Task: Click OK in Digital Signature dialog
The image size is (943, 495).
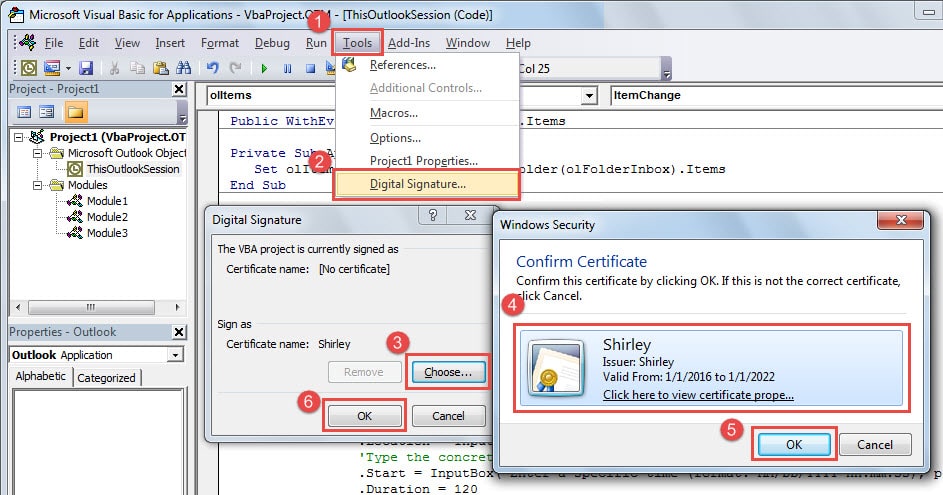Action: tap(364, 416)
